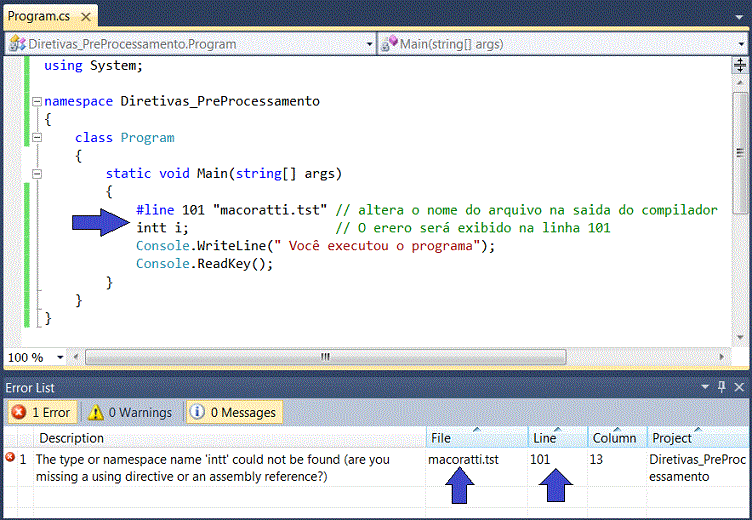Click the class icon in the type dropdown

click(17, 44)
